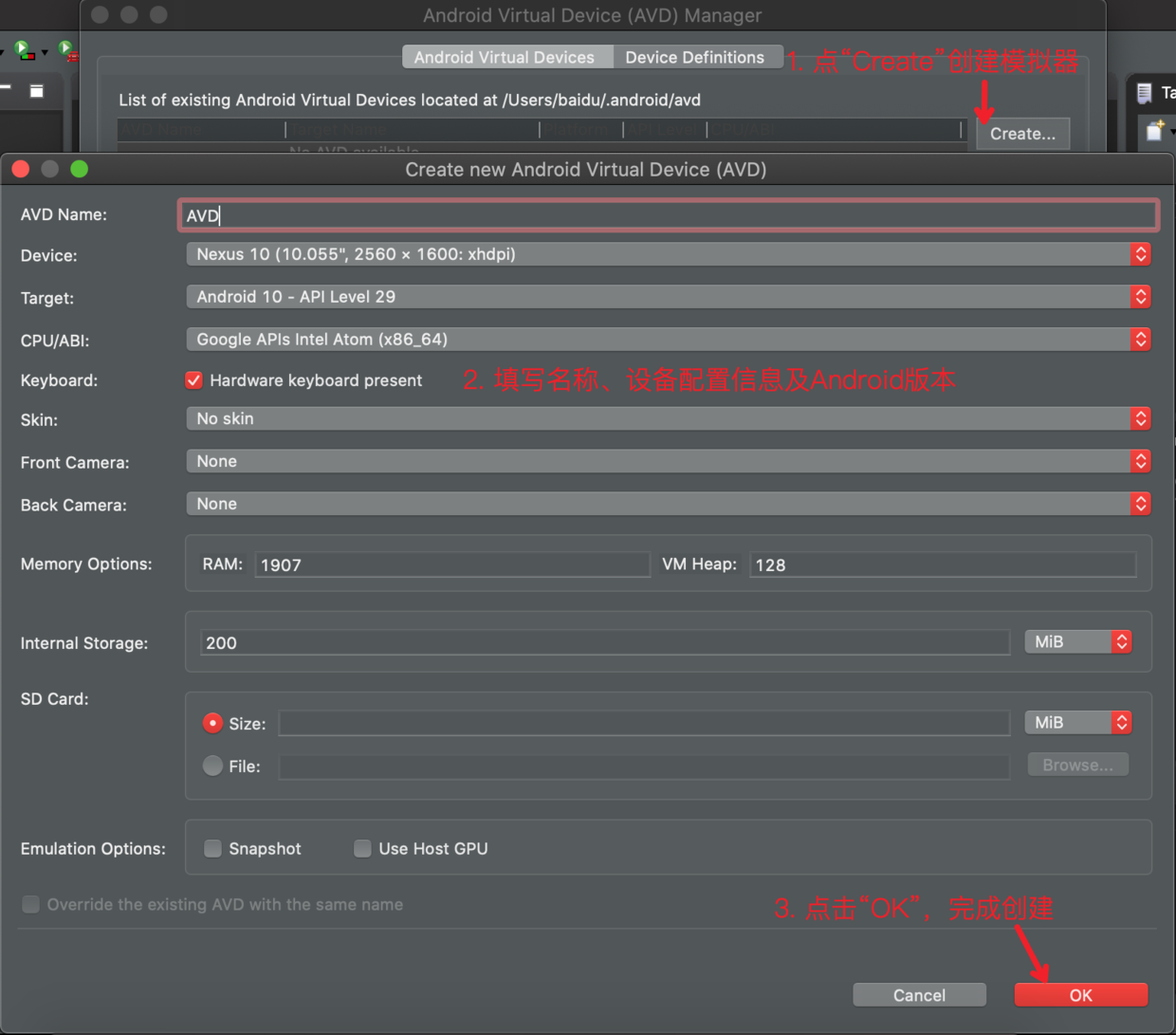The width and height of the screenshot is (1176, 1035).
Task: Check Override the existing AVD checkbox
Action: (31, 904)
